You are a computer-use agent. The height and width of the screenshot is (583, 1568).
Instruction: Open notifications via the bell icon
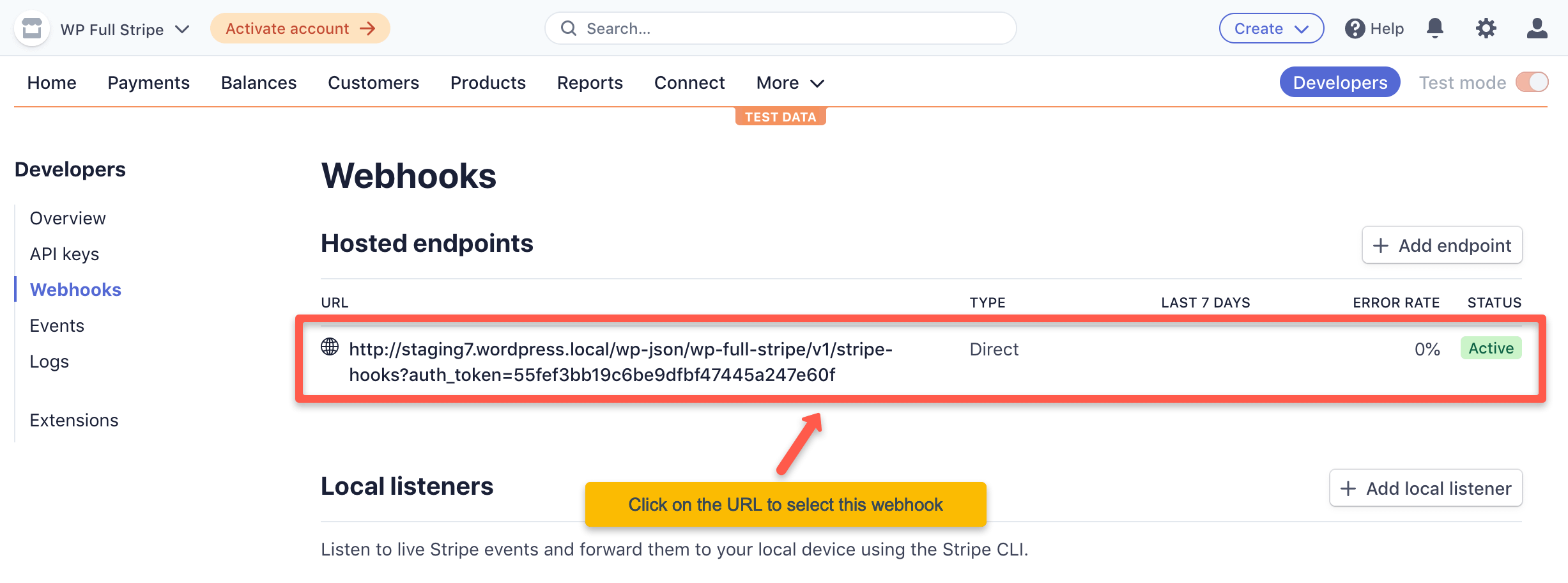[1434, 28]
